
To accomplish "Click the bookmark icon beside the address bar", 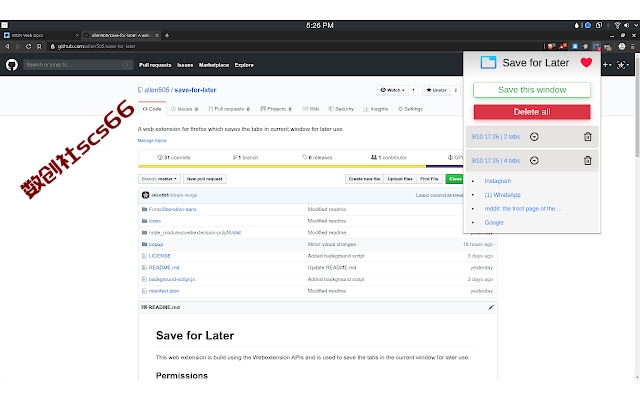I will (39, 47).
